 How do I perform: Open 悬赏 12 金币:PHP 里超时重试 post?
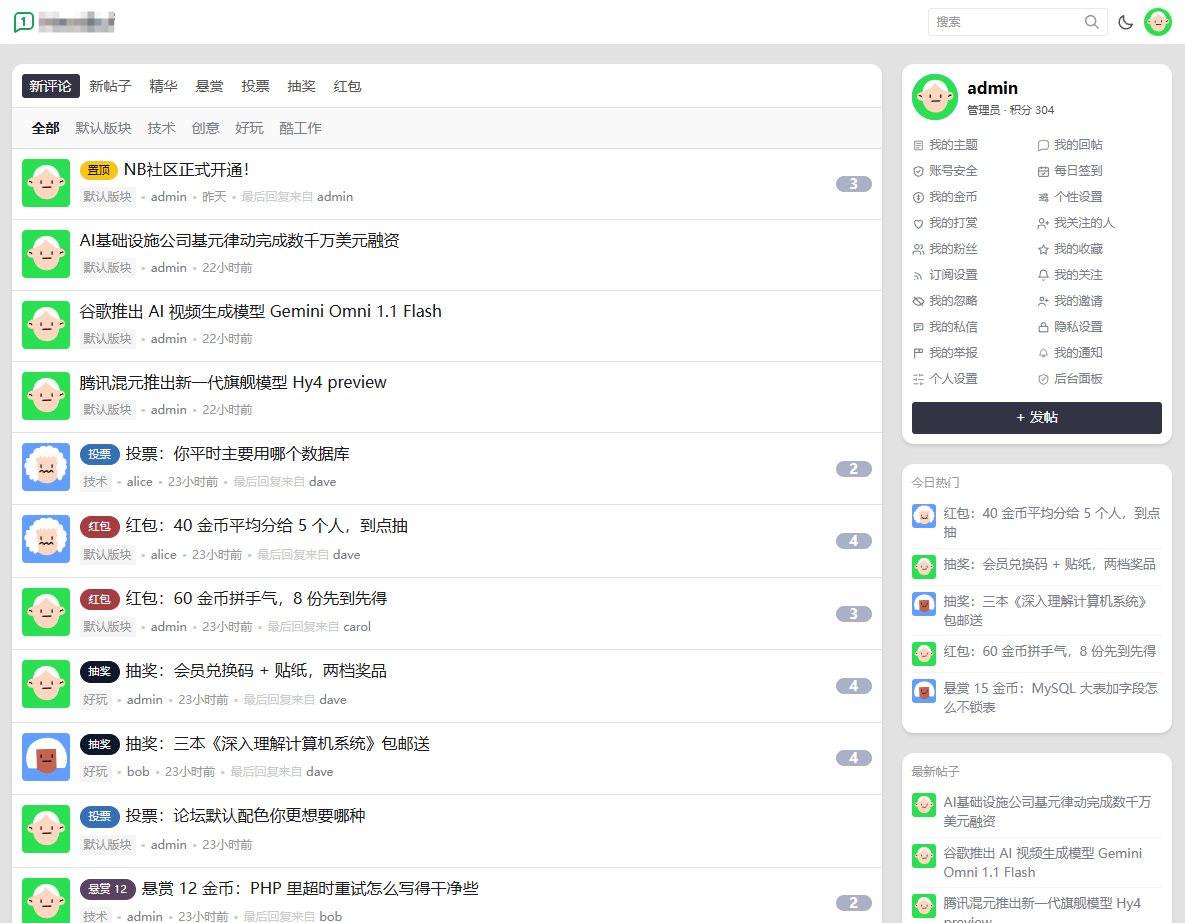tap(310, 888)
